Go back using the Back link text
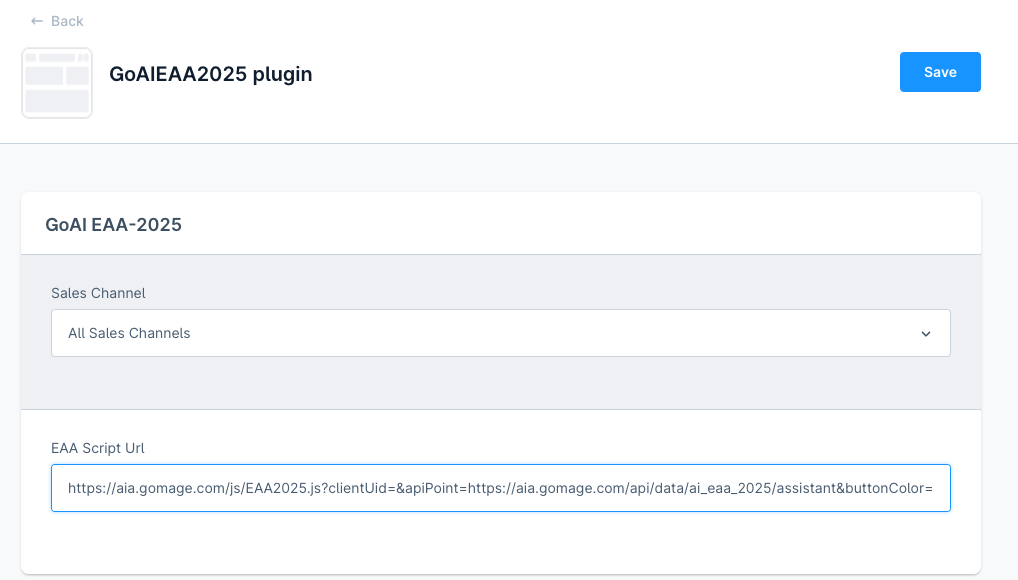This screenshot has width=1018, height=580. (67, 21)
